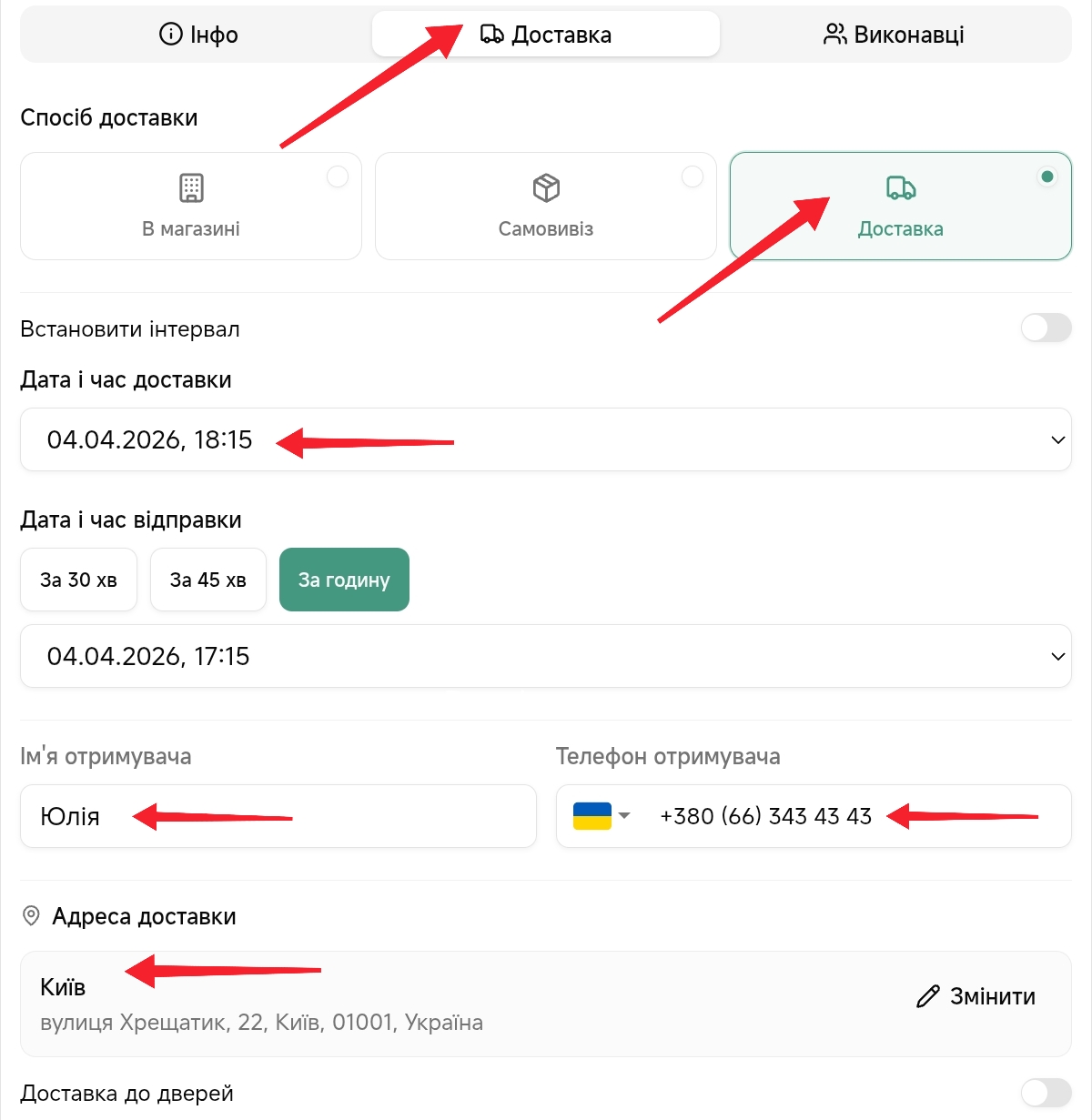Image resolution: width=1092 pixels, height=1120 pixels.
Task: Click the green truck icon in Доставка card
Action: point(901,187)
